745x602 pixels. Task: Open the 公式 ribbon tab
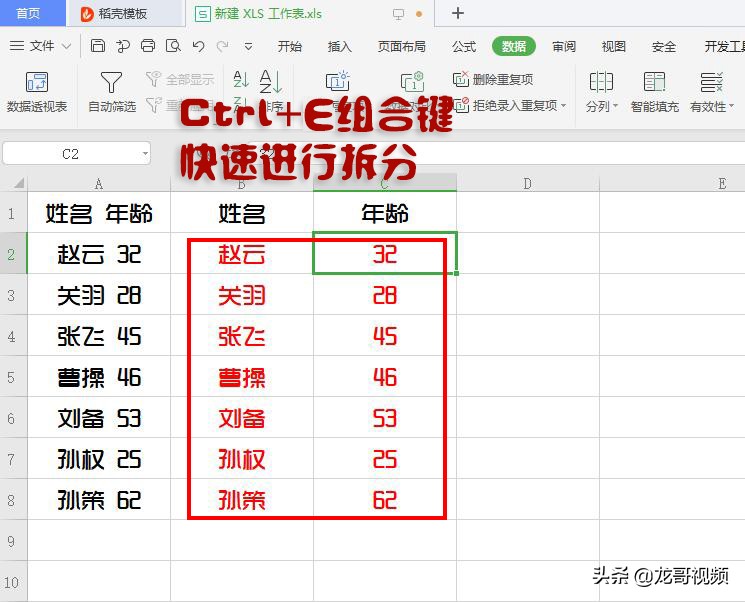click(x=464, y=47)
